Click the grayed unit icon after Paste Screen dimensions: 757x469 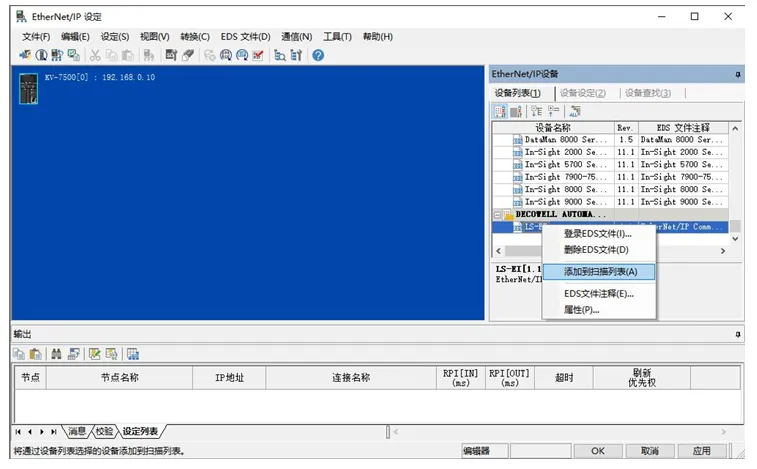pyautogui.click(x=148, y=56)
